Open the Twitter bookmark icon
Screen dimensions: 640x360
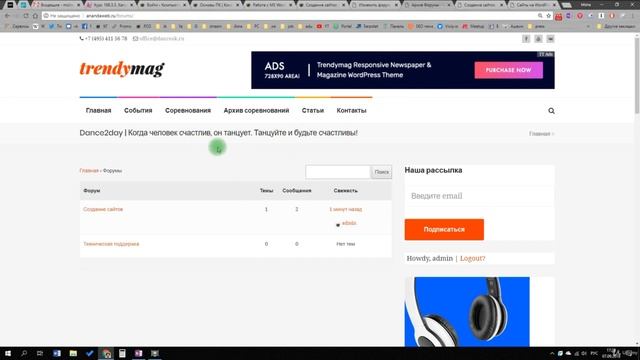click(x=51, y=26)
